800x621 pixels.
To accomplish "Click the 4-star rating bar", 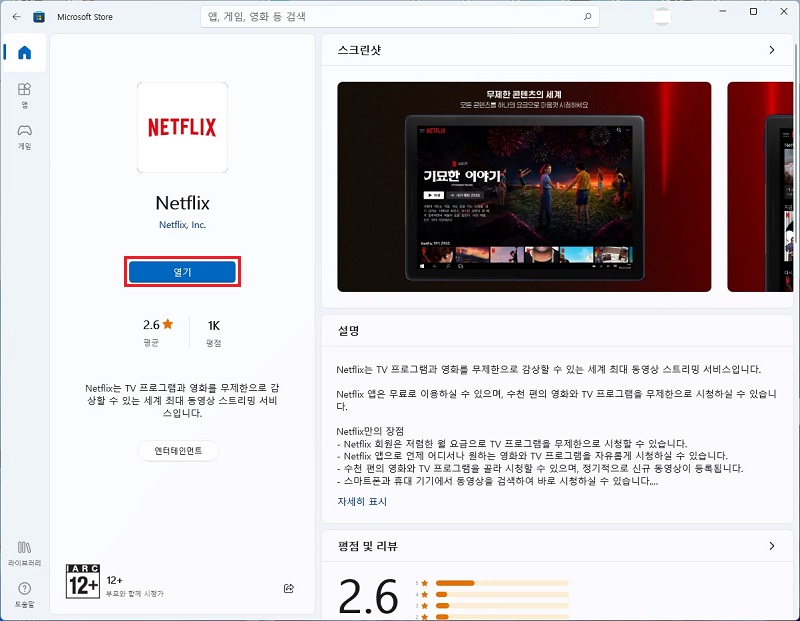I will tap(502, 594).
